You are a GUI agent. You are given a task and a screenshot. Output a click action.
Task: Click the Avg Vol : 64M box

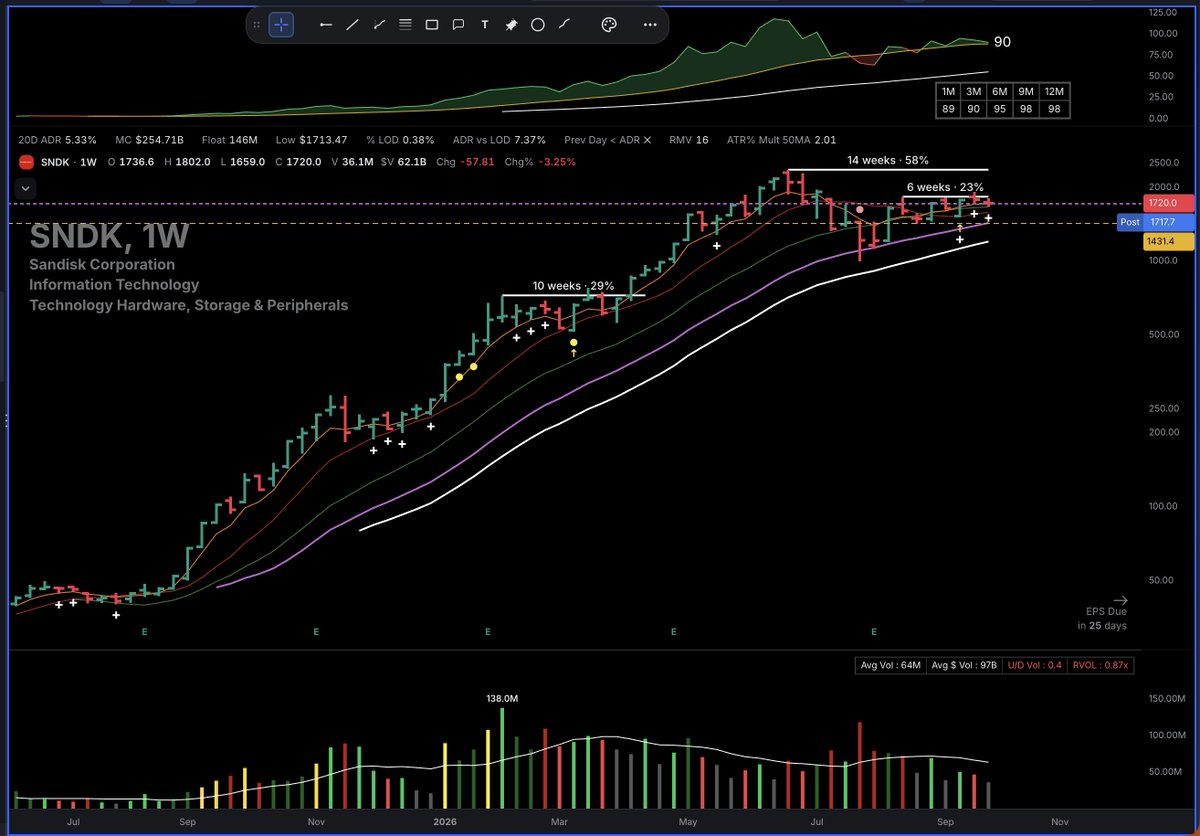click(890, 665)
